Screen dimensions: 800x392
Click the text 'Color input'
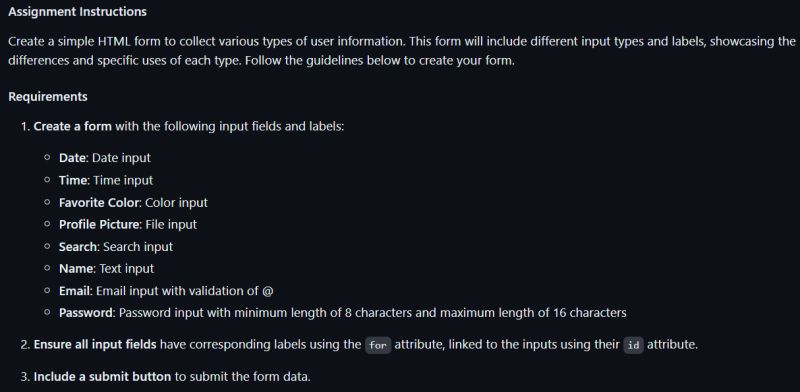click(x=176, y=203)
